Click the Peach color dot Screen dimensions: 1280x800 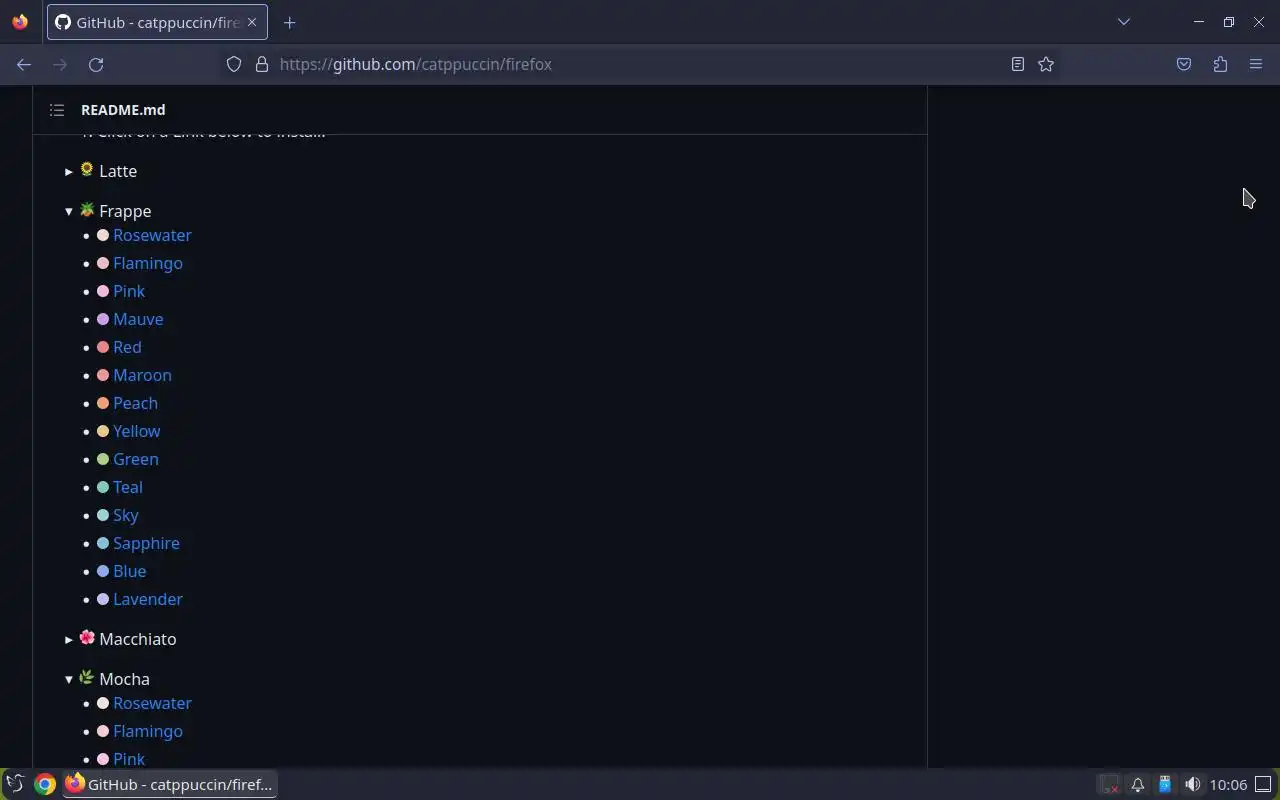pyautogui.click(x=103, y=403)
